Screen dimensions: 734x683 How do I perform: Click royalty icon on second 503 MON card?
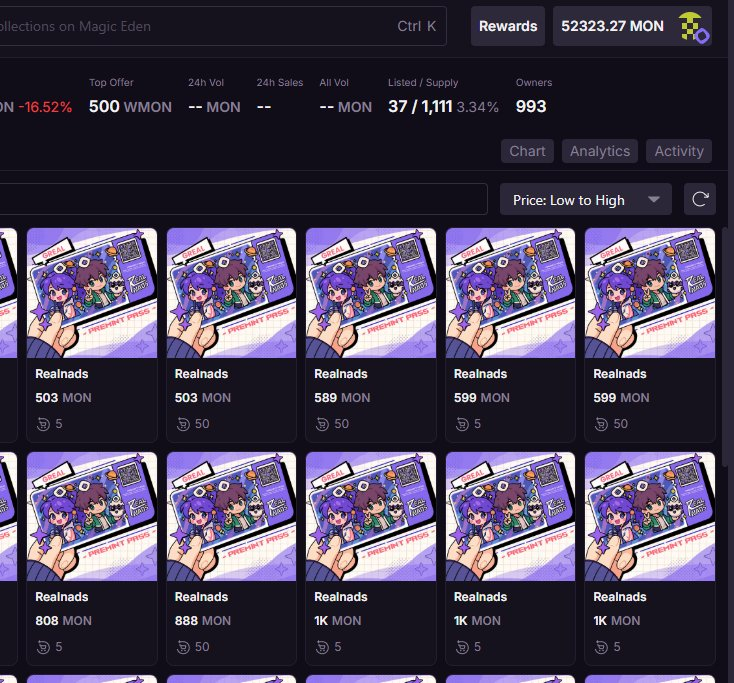(183, 424)
